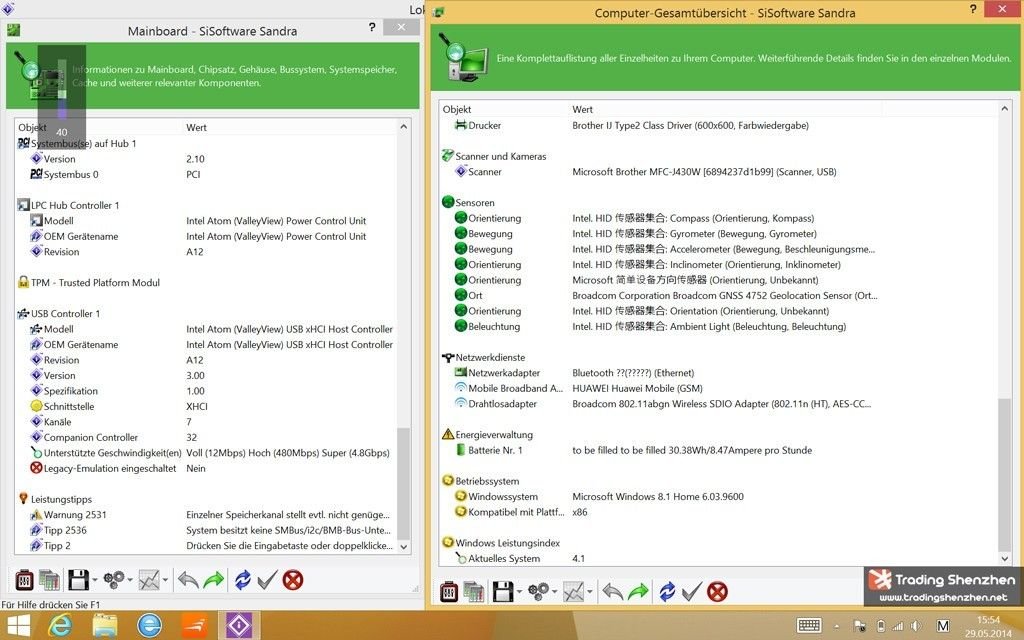This screenshot has height=640, width=1024.
Task: Click the Objekt column header in Computer-Gesamtübersicht list
Action: (x=457, y=109)
